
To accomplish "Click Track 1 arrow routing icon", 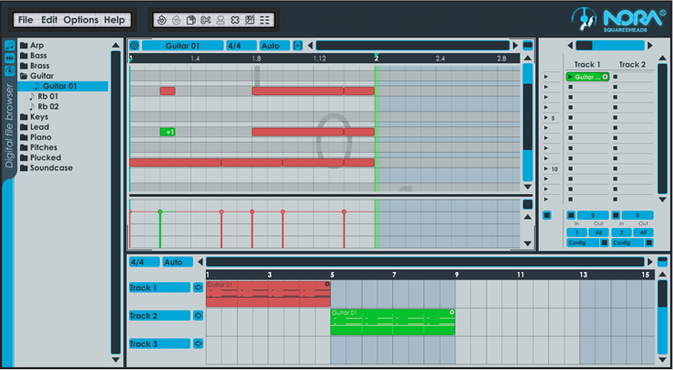I will (198, 288).
